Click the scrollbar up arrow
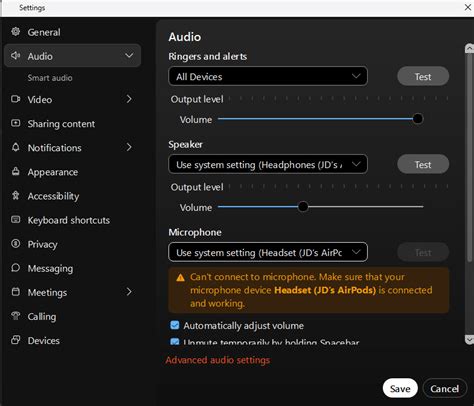The height and width of the screenshot is (406, 474). click(x=469, y=49)
